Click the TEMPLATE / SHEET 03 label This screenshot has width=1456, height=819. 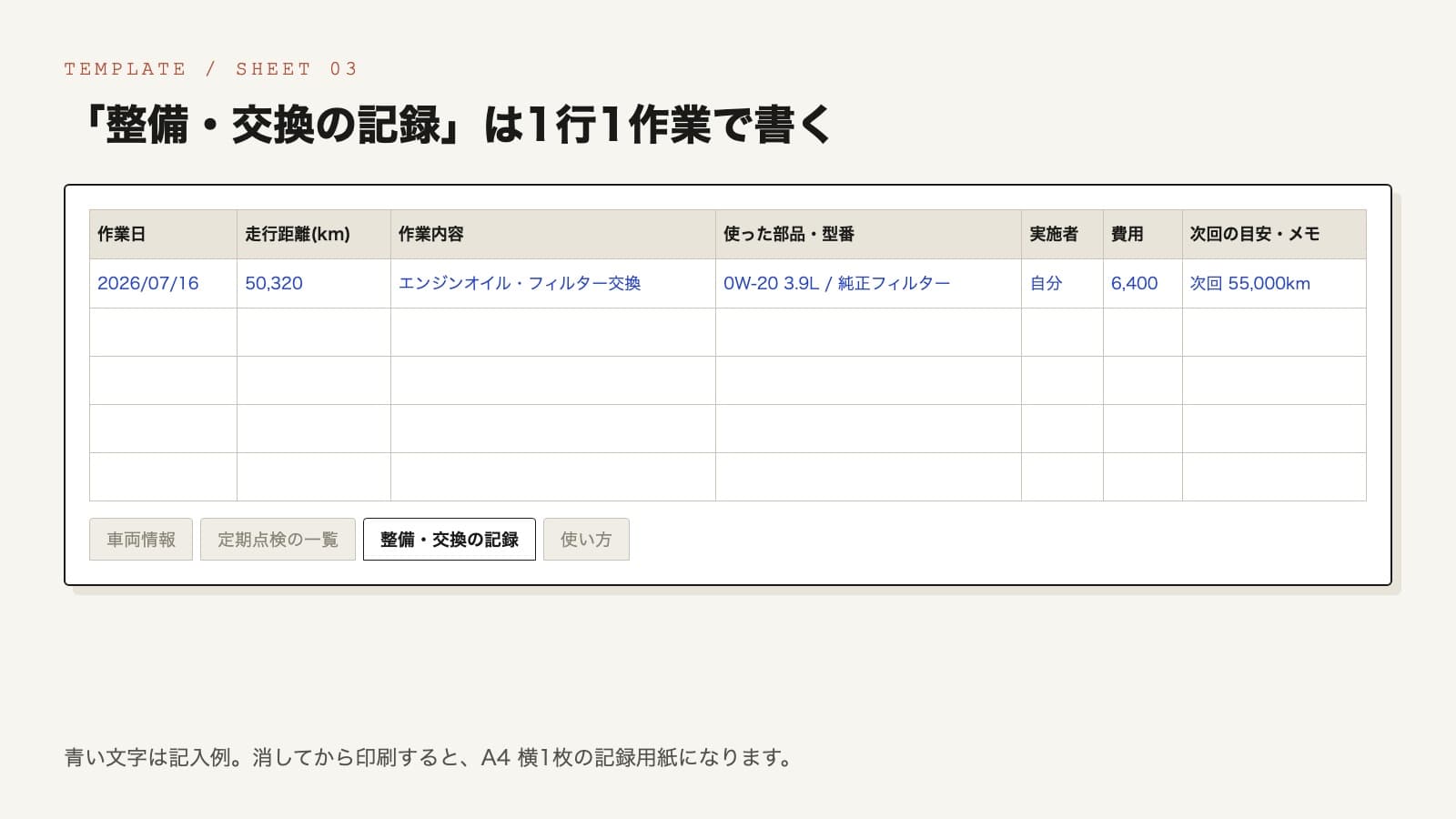coord(211,69)
